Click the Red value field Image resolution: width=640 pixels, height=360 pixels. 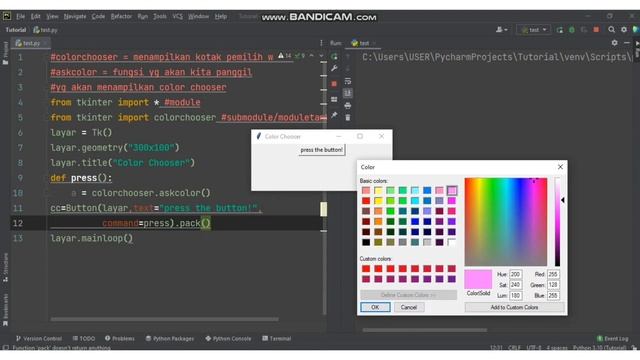(x=553, y=274)
